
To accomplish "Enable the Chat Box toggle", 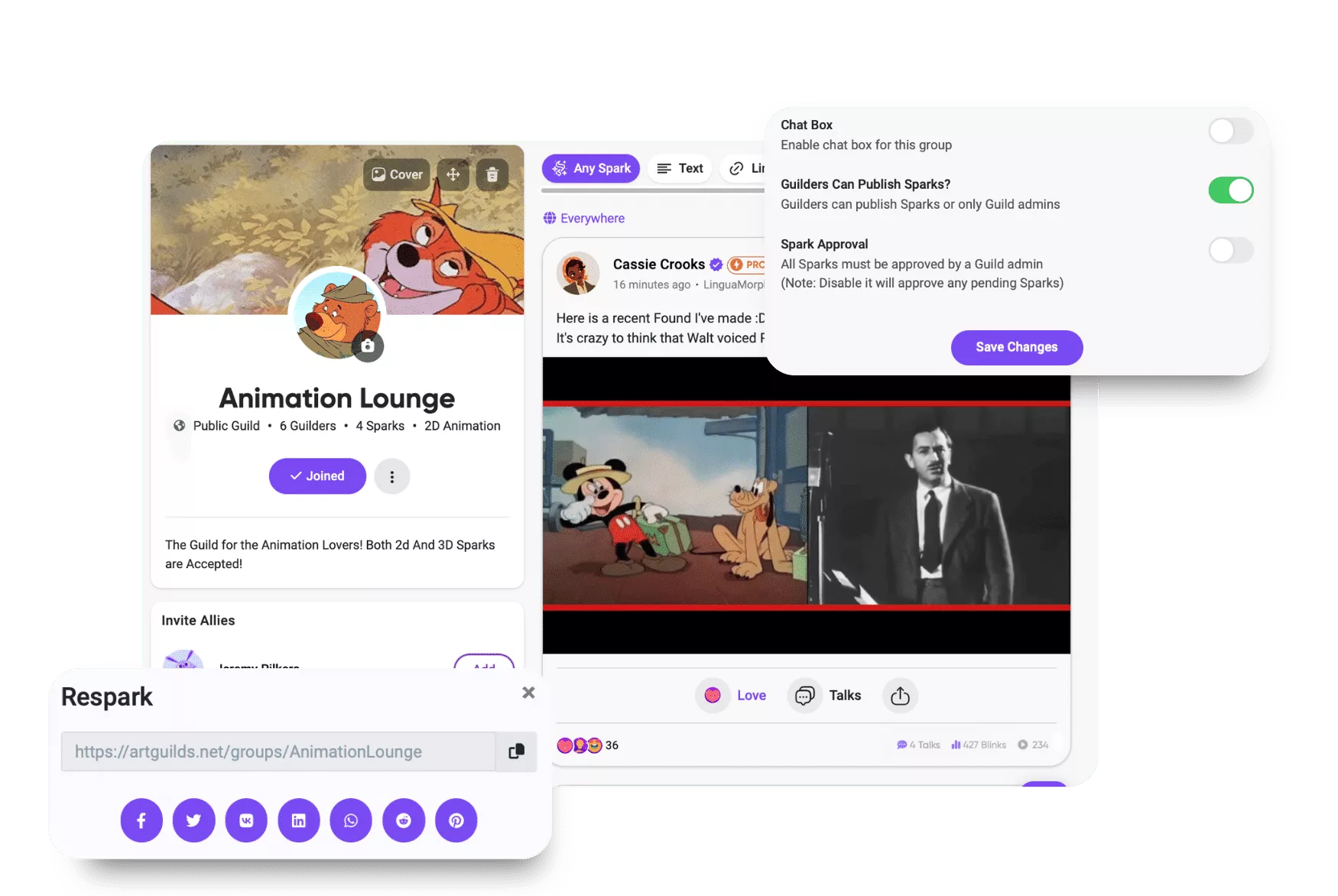I will click(x=1230, y=131).
